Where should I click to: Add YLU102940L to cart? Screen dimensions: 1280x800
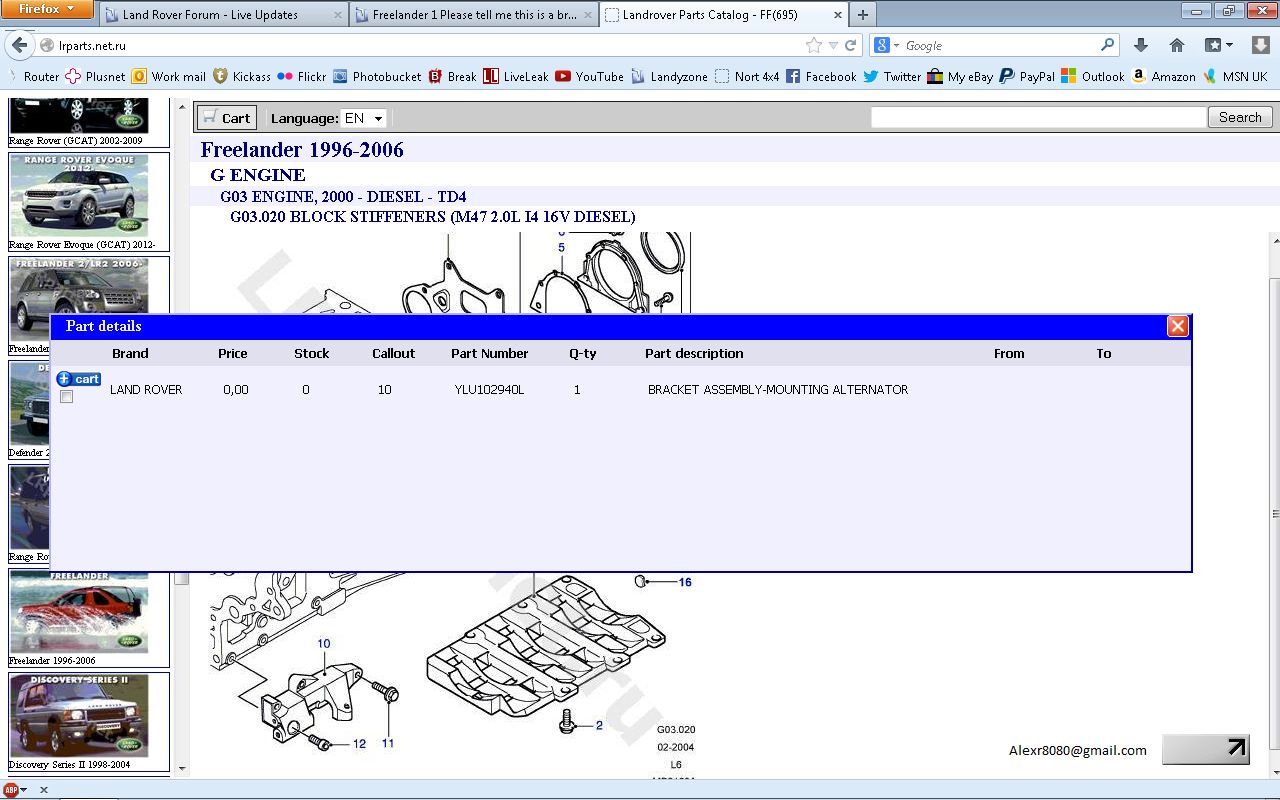pyautogui.click(x=79, y=379)
